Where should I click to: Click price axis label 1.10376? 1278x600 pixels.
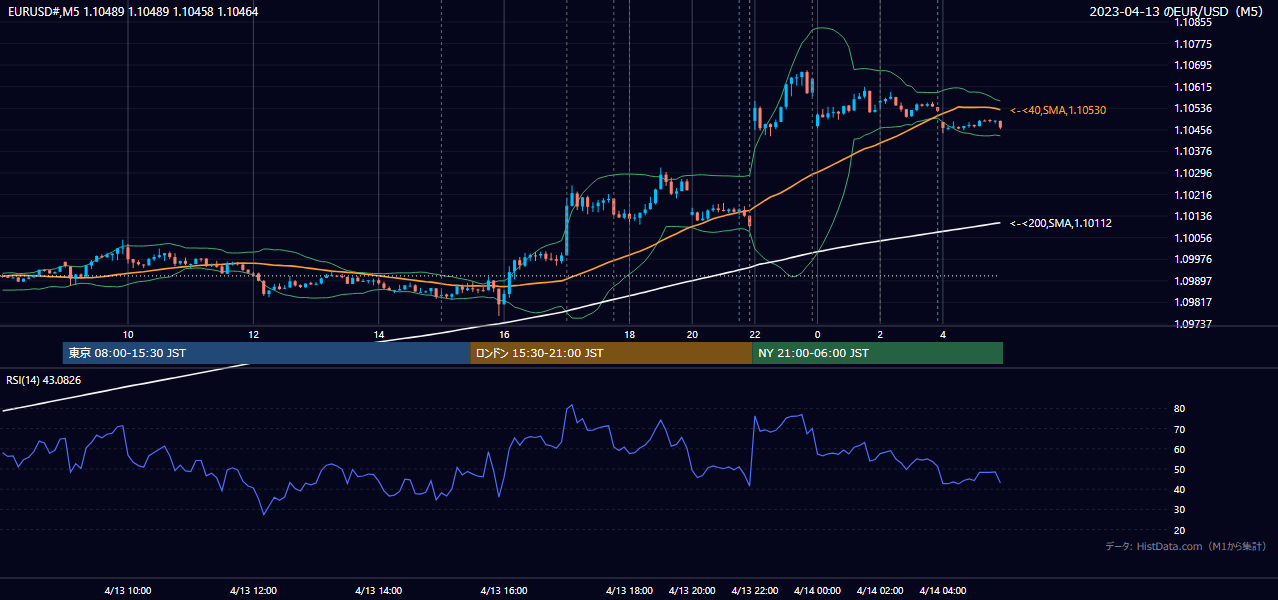coord(1192,151)
